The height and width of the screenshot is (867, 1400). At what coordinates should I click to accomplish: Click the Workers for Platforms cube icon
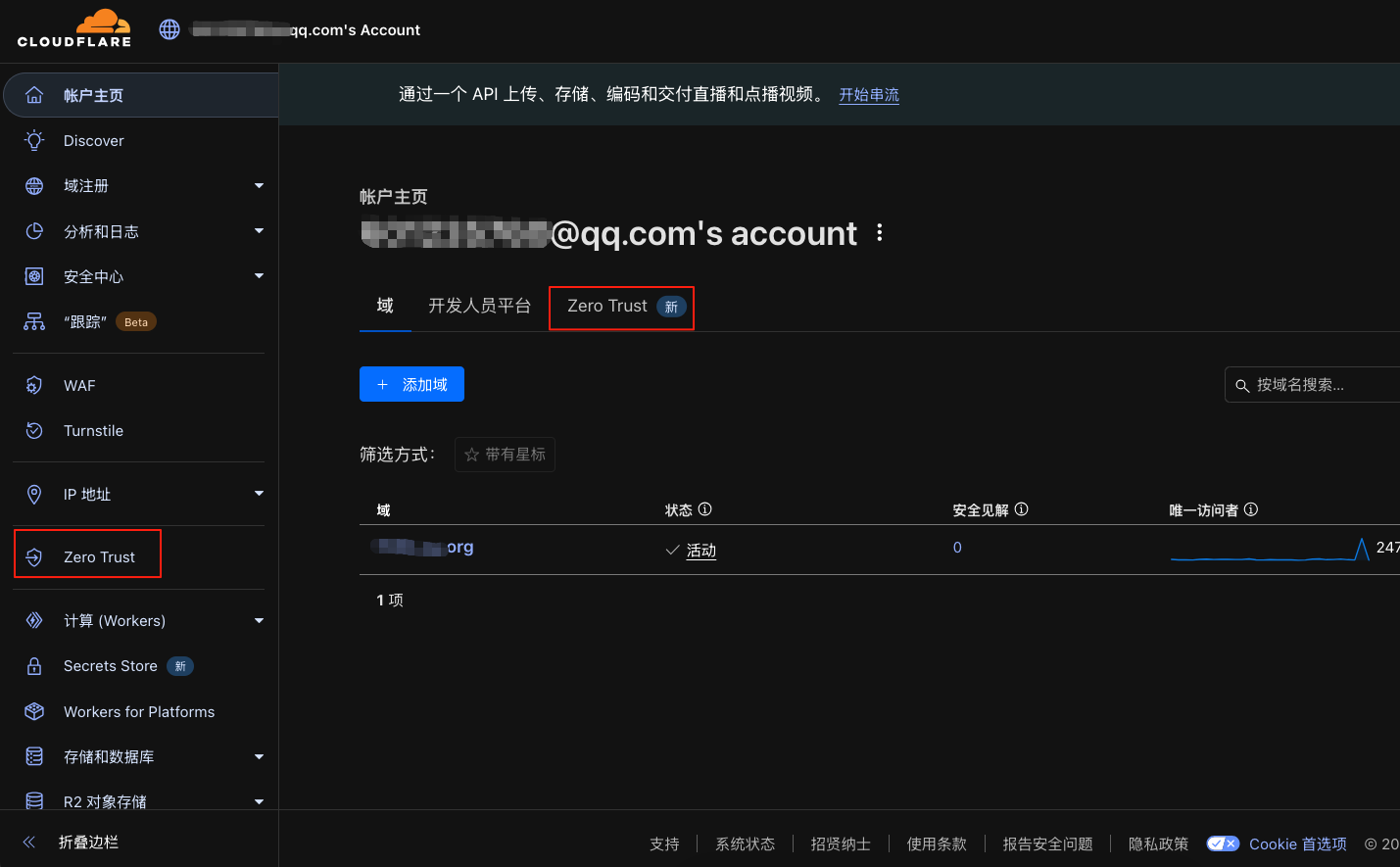pos(34,711)
